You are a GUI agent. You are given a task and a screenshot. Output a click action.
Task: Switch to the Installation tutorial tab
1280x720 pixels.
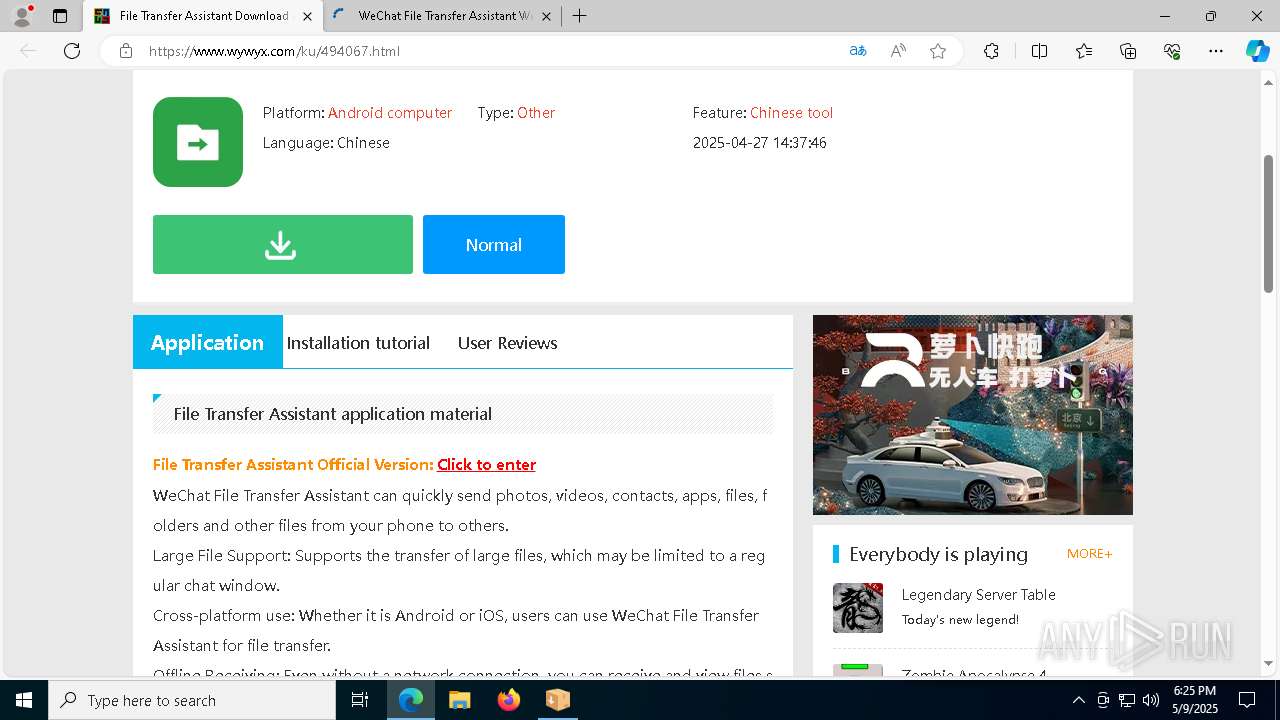358,343
